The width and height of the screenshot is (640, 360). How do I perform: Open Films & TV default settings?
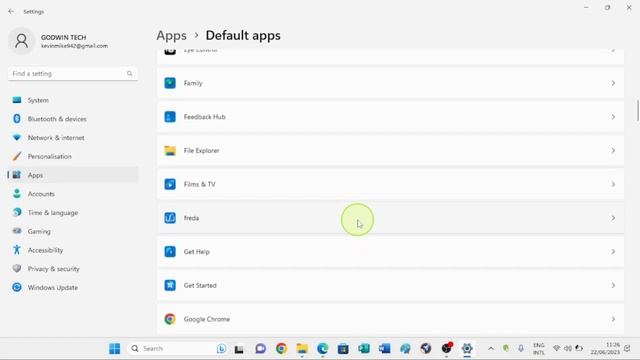point(390,184)
